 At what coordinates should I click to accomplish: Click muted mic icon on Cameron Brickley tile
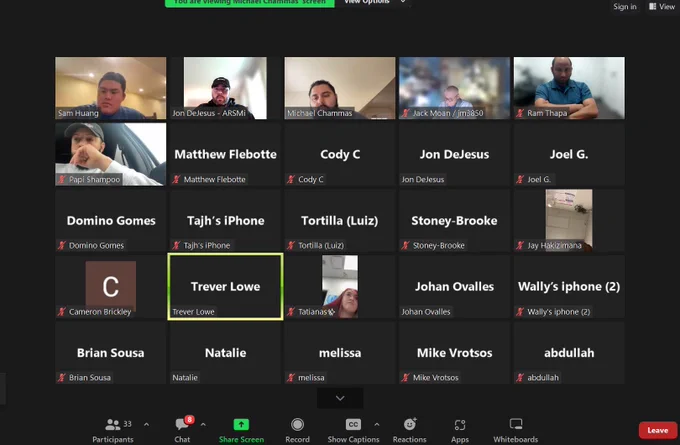(62, 311)
